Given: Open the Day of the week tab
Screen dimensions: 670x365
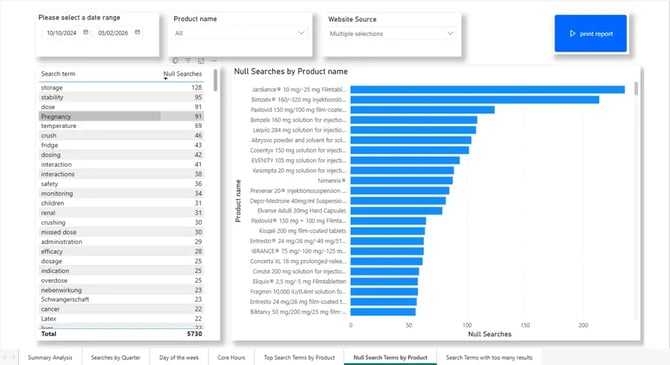Looking at the screenshot, I should [x=179, y=357].
